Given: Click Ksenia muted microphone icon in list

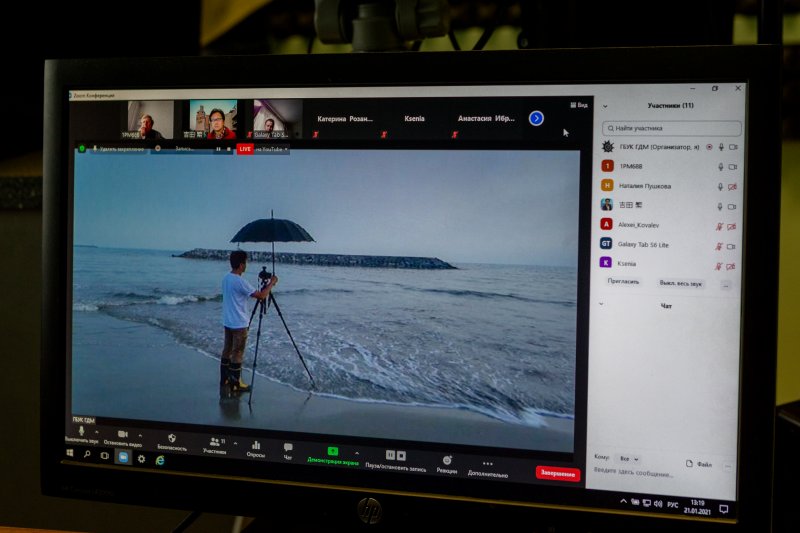Looking at the screenshot, I should point(718,266).
